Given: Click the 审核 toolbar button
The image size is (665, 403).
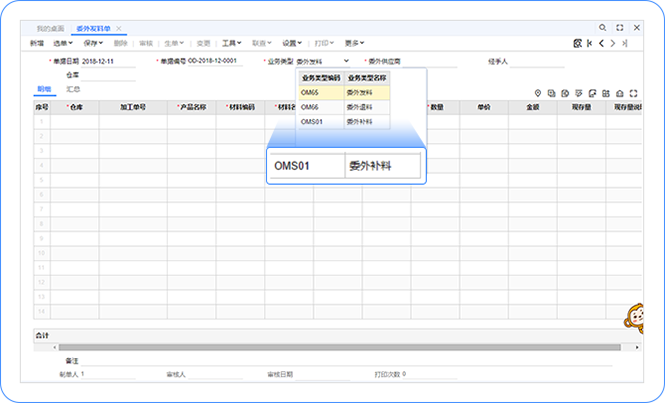Looking at the screenshot, I should pyautogui.click(x=146, y=43).
